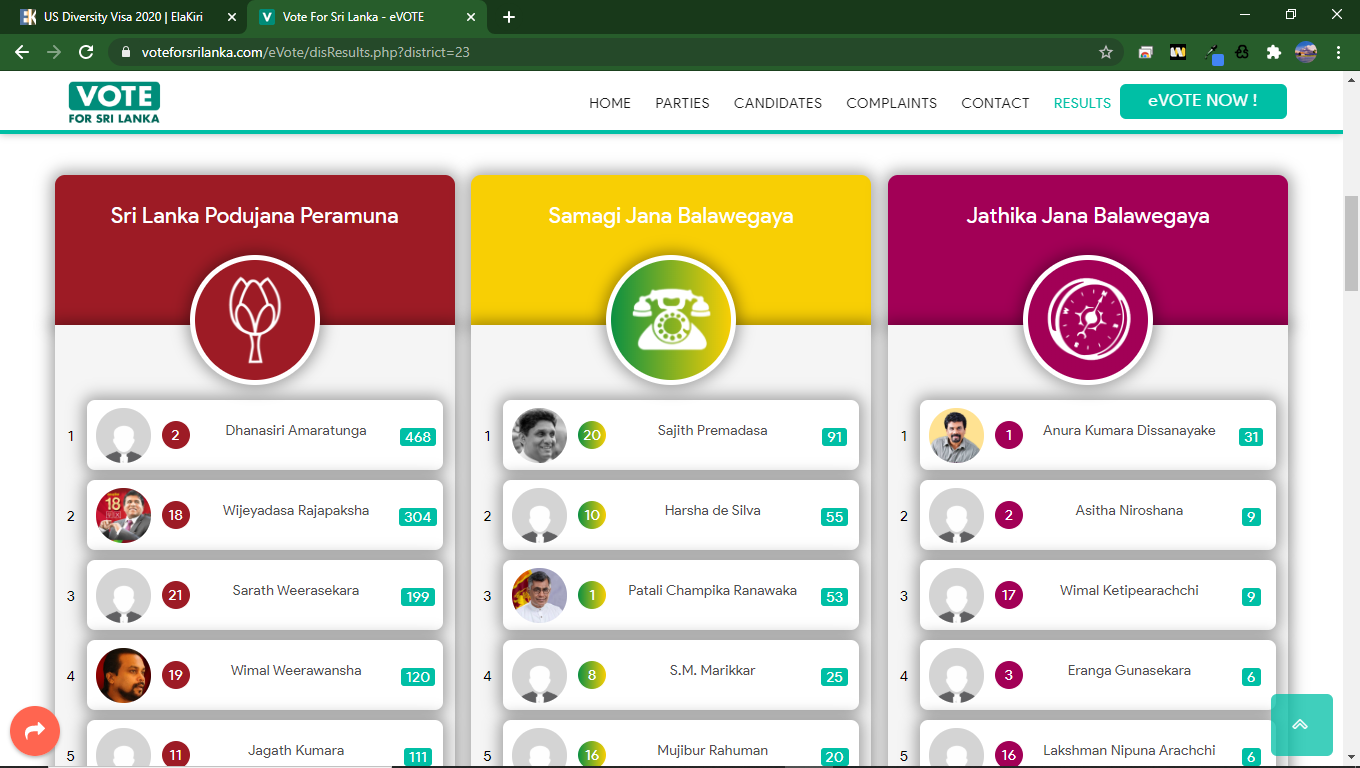This screenshot has height=768, width=1360.
Task: Click the name Asitha Niroshana
Action: point(1129,511)
